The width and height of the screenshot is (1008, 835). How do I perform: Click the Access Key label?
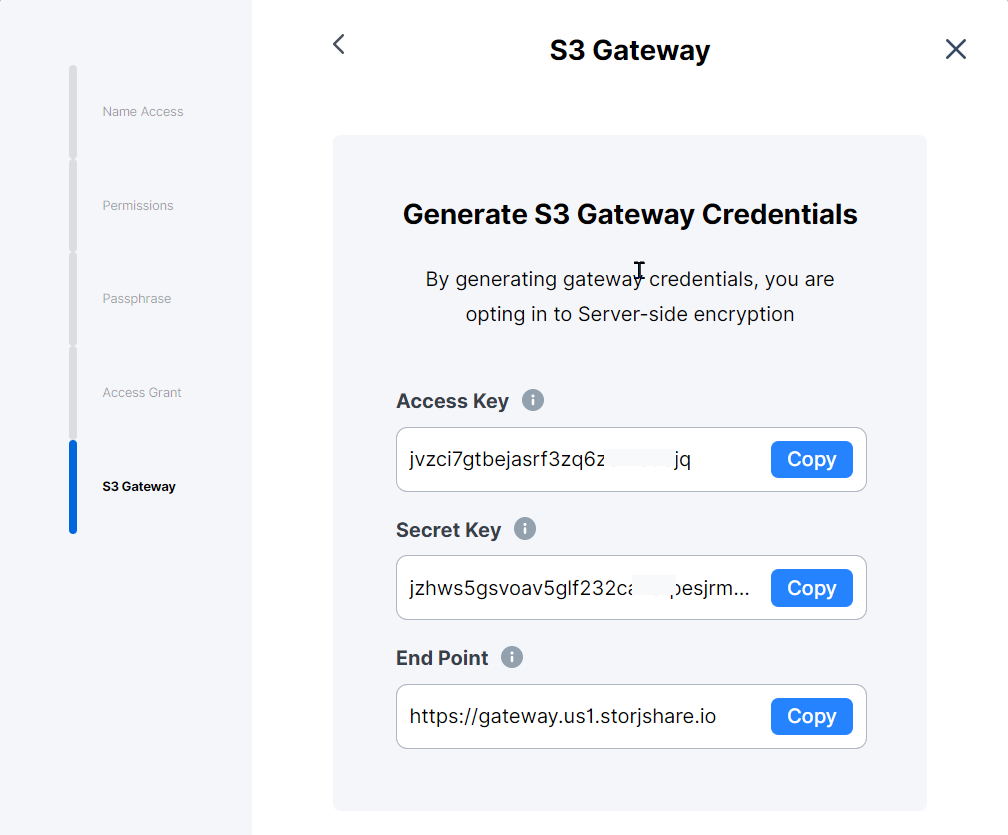coord(452,400)
